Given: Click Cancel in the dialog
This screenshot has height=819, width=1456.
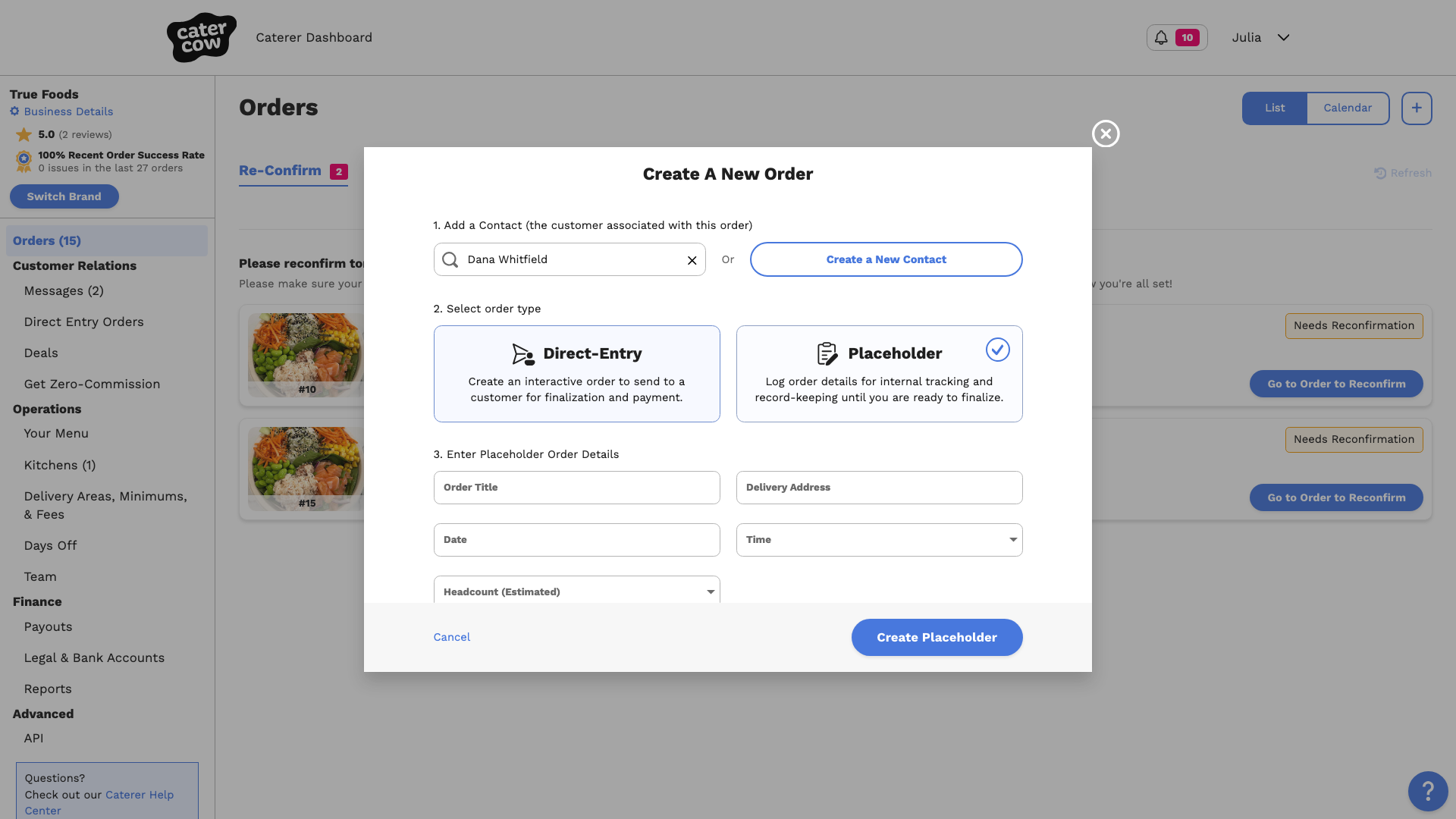Looking at the screenshot, I should point(451,637).
